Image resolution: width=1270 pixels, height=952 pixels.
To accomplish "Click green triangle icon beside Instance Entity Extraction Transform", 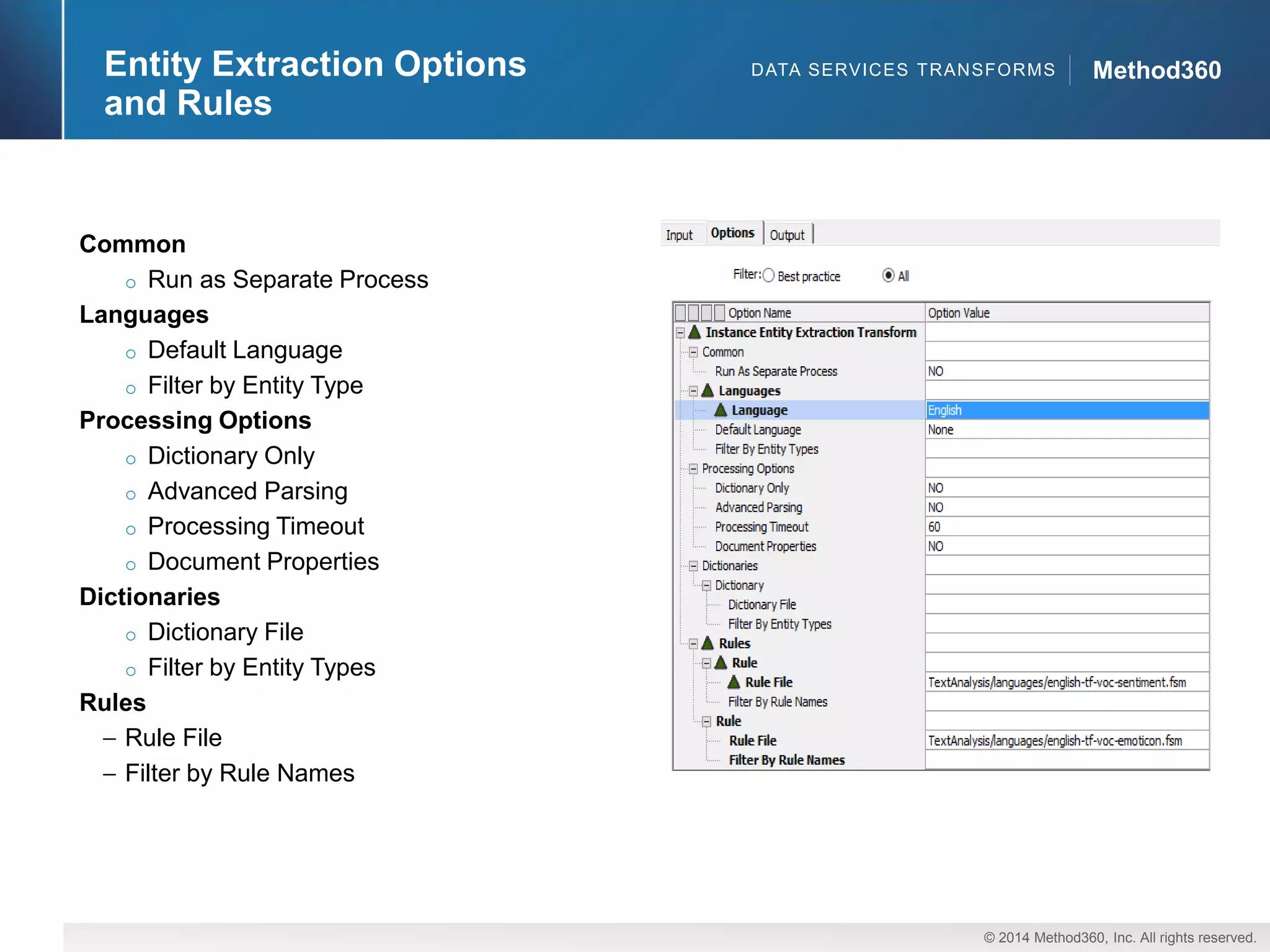I will (695, 332).
